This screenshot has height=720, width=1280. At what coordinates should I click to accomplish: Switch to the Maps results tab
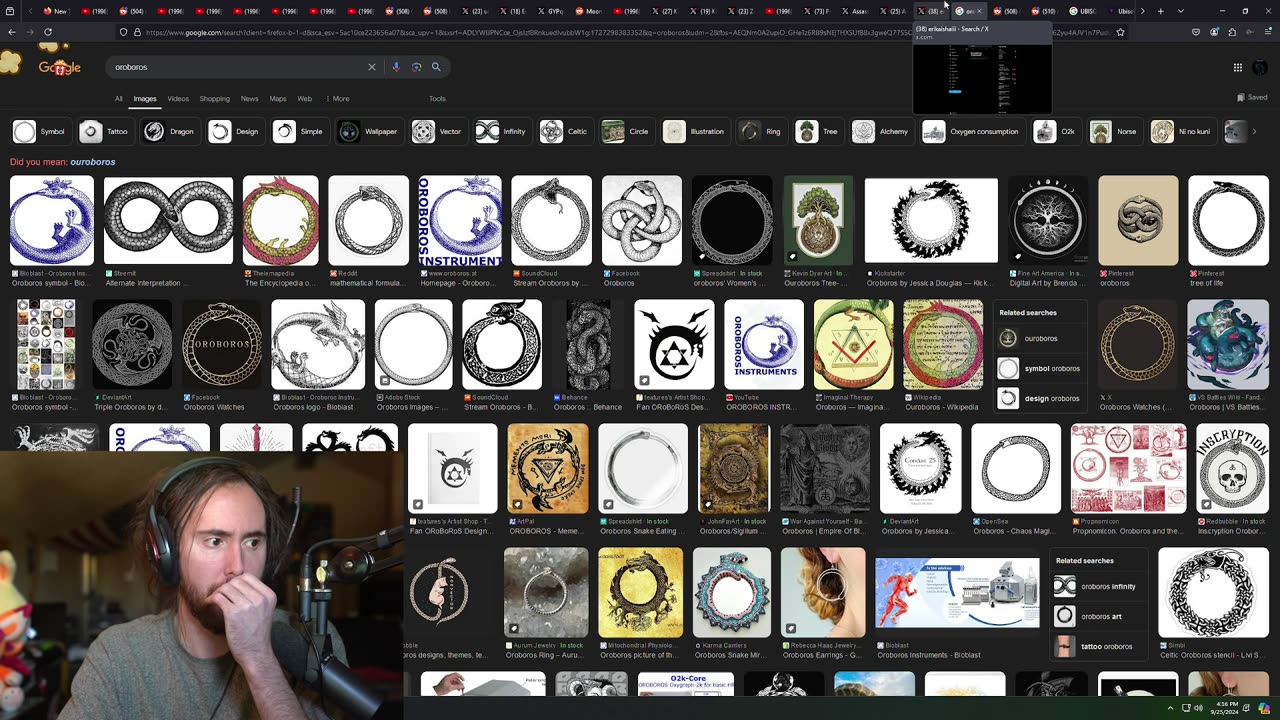tap(277, 98)
